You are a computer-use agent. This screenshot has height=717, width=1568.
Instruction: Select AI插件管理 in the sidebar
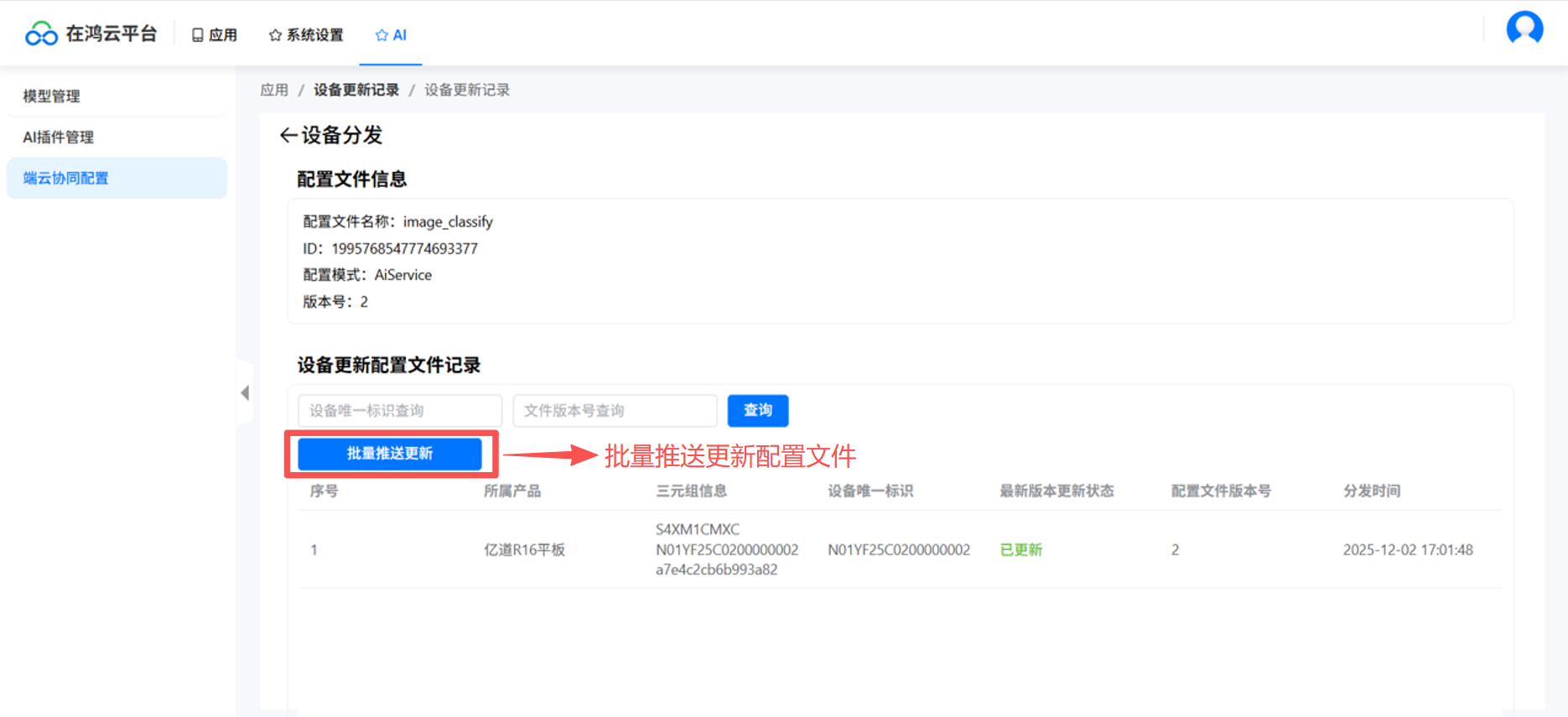click(59, 138)
